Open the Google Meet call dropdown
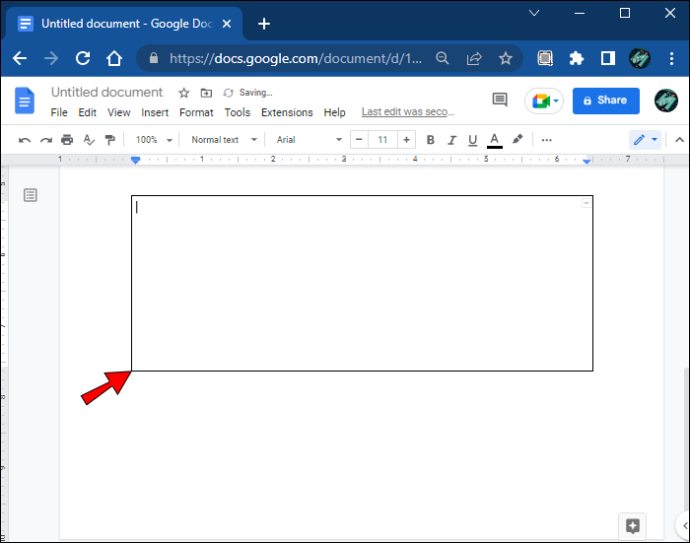The image size is (690, 543). coord(544,101)
